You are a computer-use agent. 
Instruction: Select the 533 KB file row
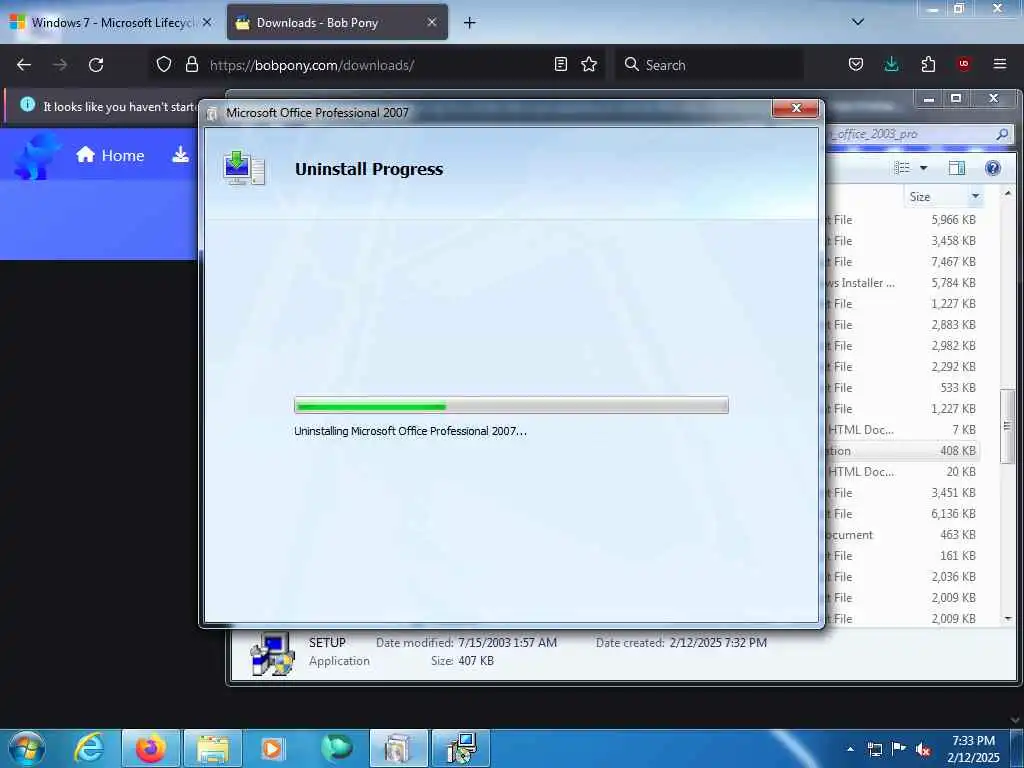point(901,388)
